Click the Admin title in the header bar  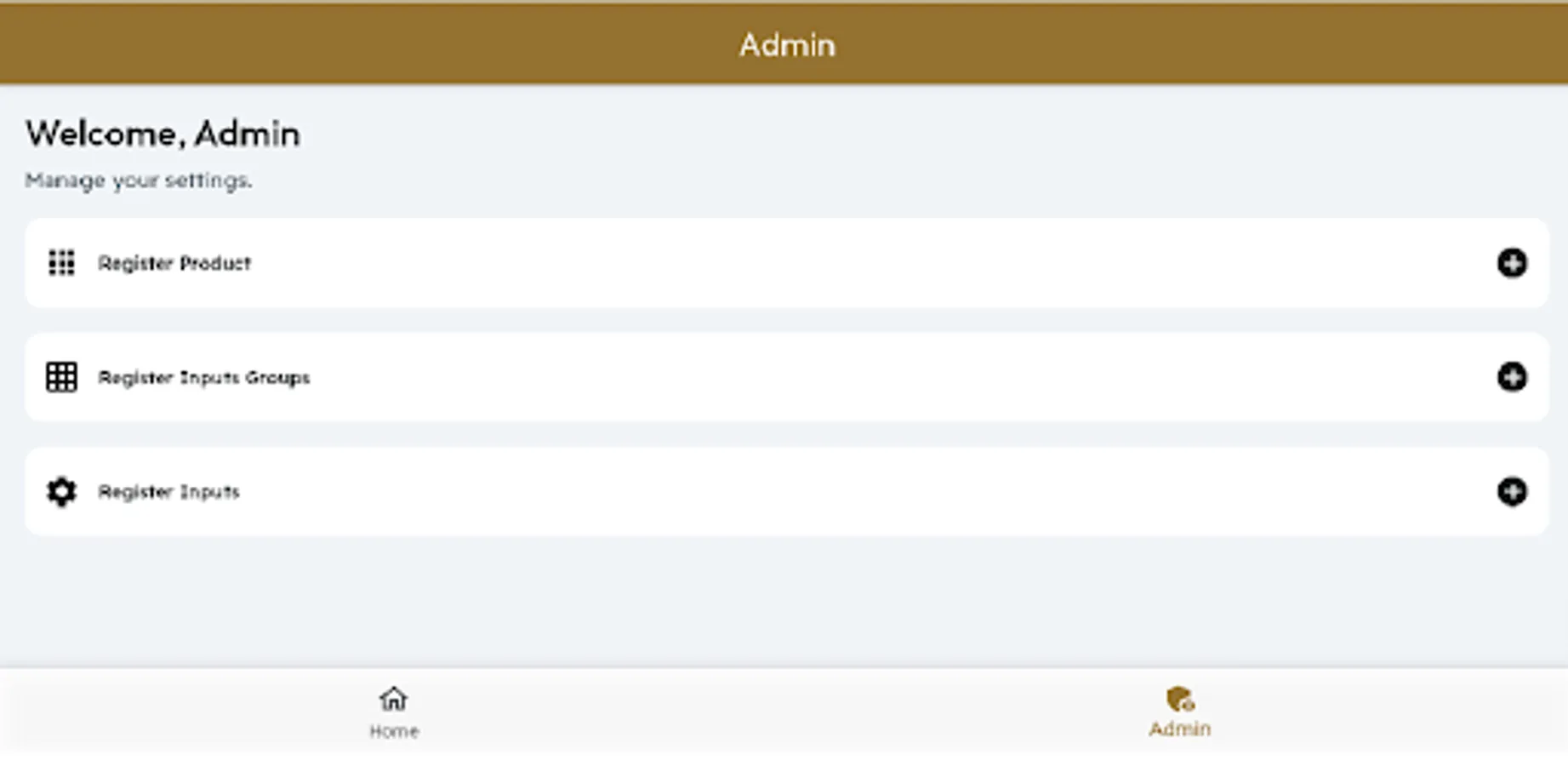click(787, 45)
